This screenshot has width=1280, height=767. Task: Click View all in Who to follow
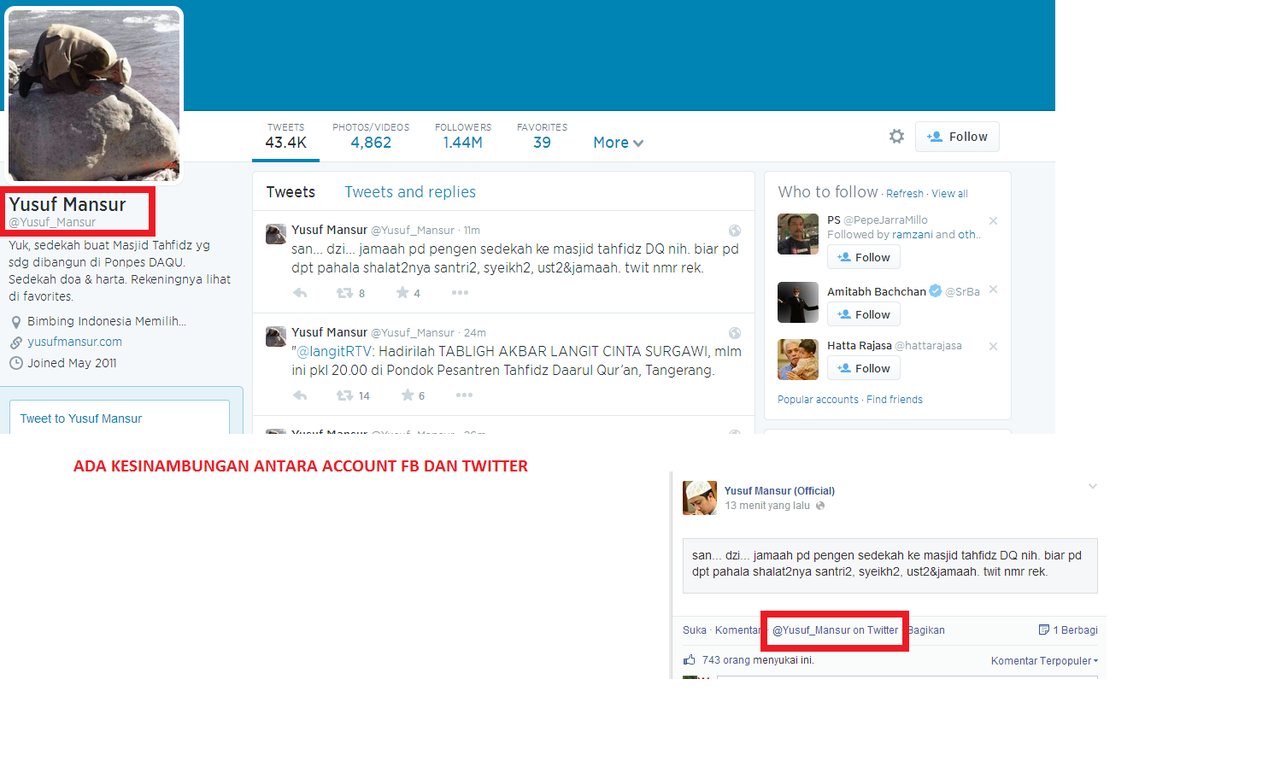(950, 194)
